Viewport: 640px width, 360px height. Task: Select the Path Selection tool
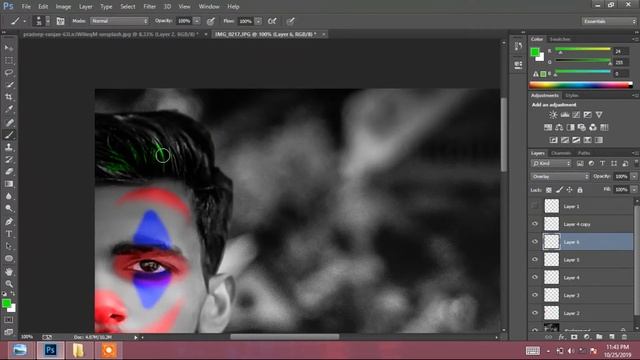pos(9,246)
